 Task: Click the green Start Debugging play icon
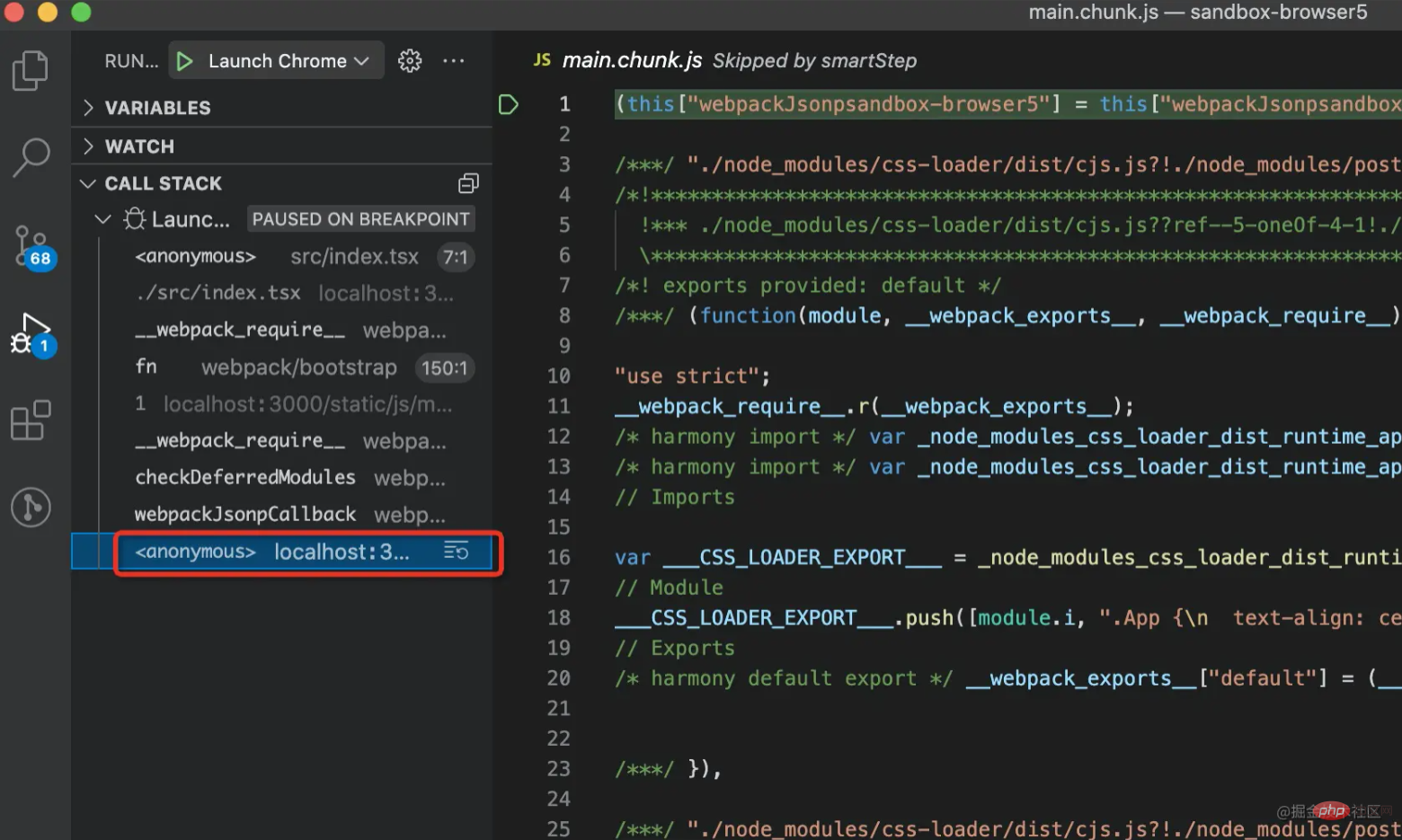(x=185, y=61)
